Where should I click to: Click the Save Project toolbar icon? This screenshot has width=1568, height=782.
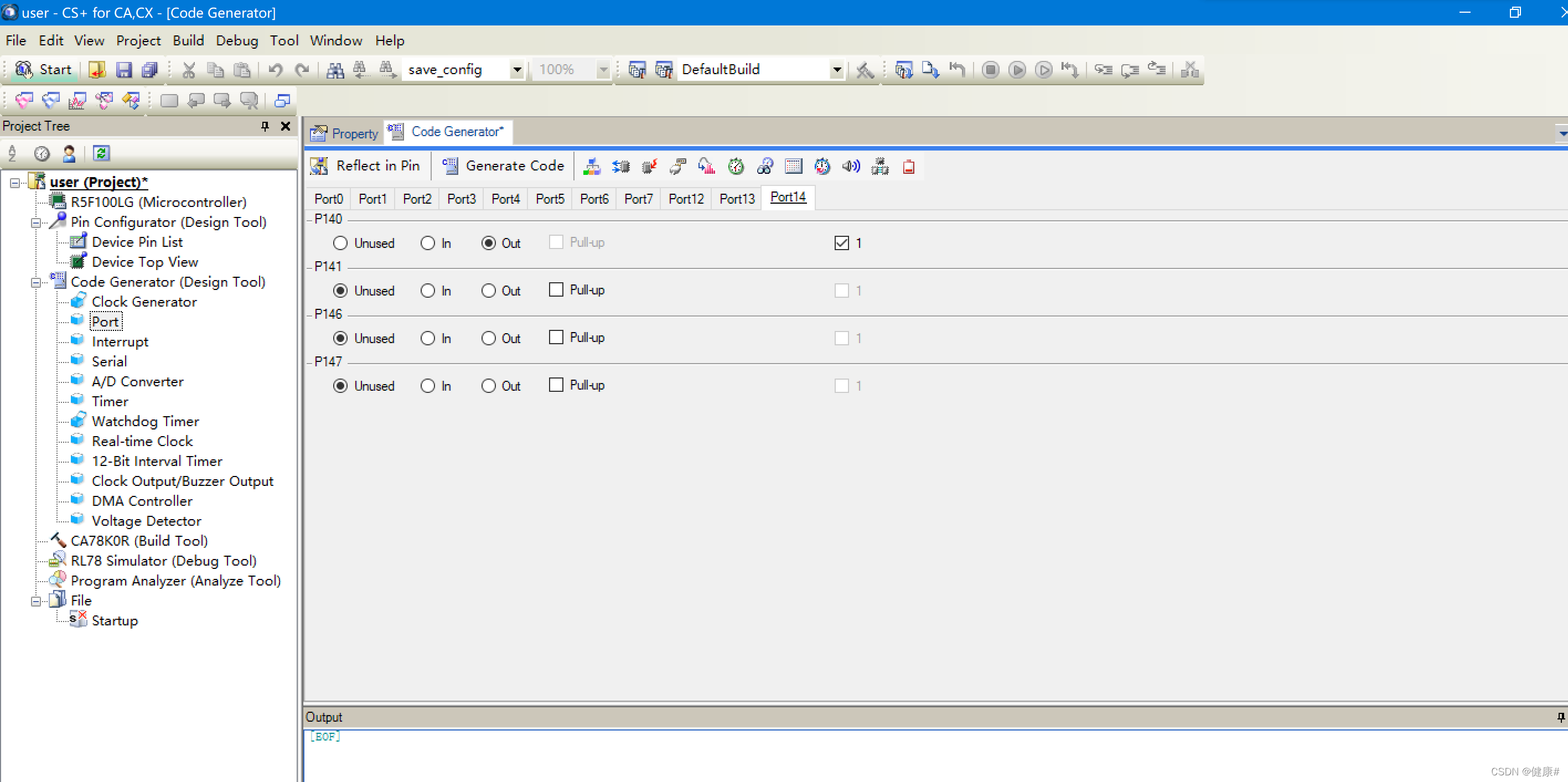point(123,70)
